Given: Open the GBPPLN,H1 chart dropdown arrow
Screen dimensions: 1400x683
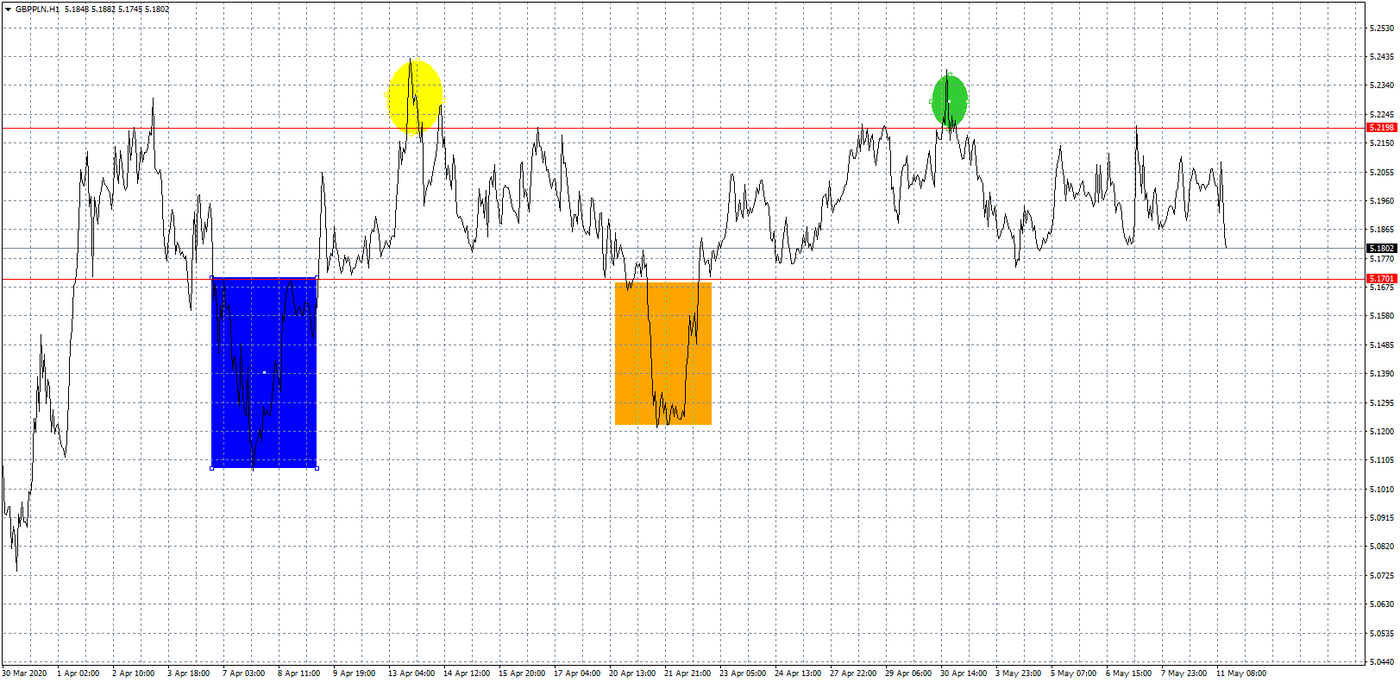Looking at the screenshot, I should [x=7, y=8].
